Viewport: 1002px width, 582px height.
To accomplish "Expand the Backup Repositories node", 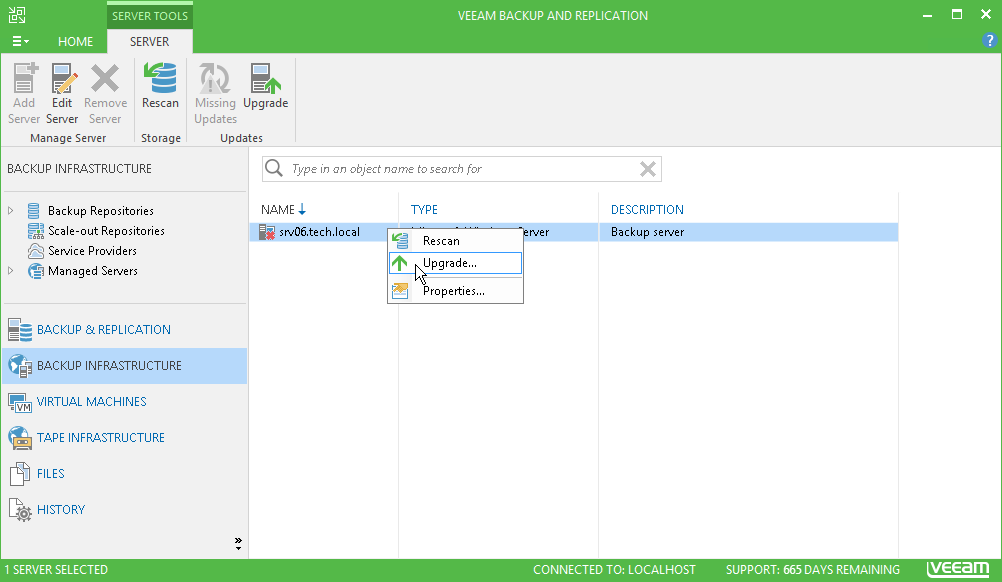I will tap(11, 211).
